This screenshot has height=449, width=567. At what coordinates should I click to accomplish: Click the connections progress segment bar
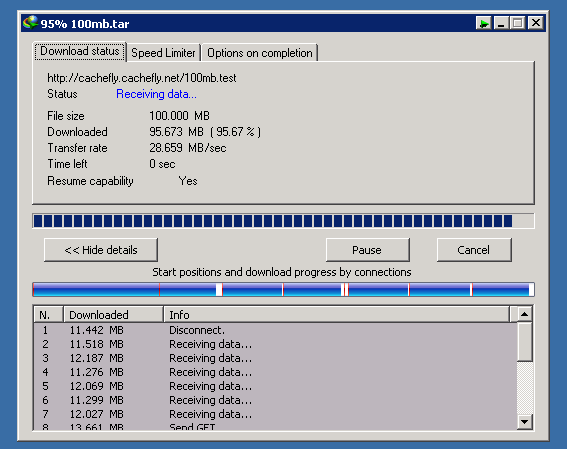tap(283, 290)
